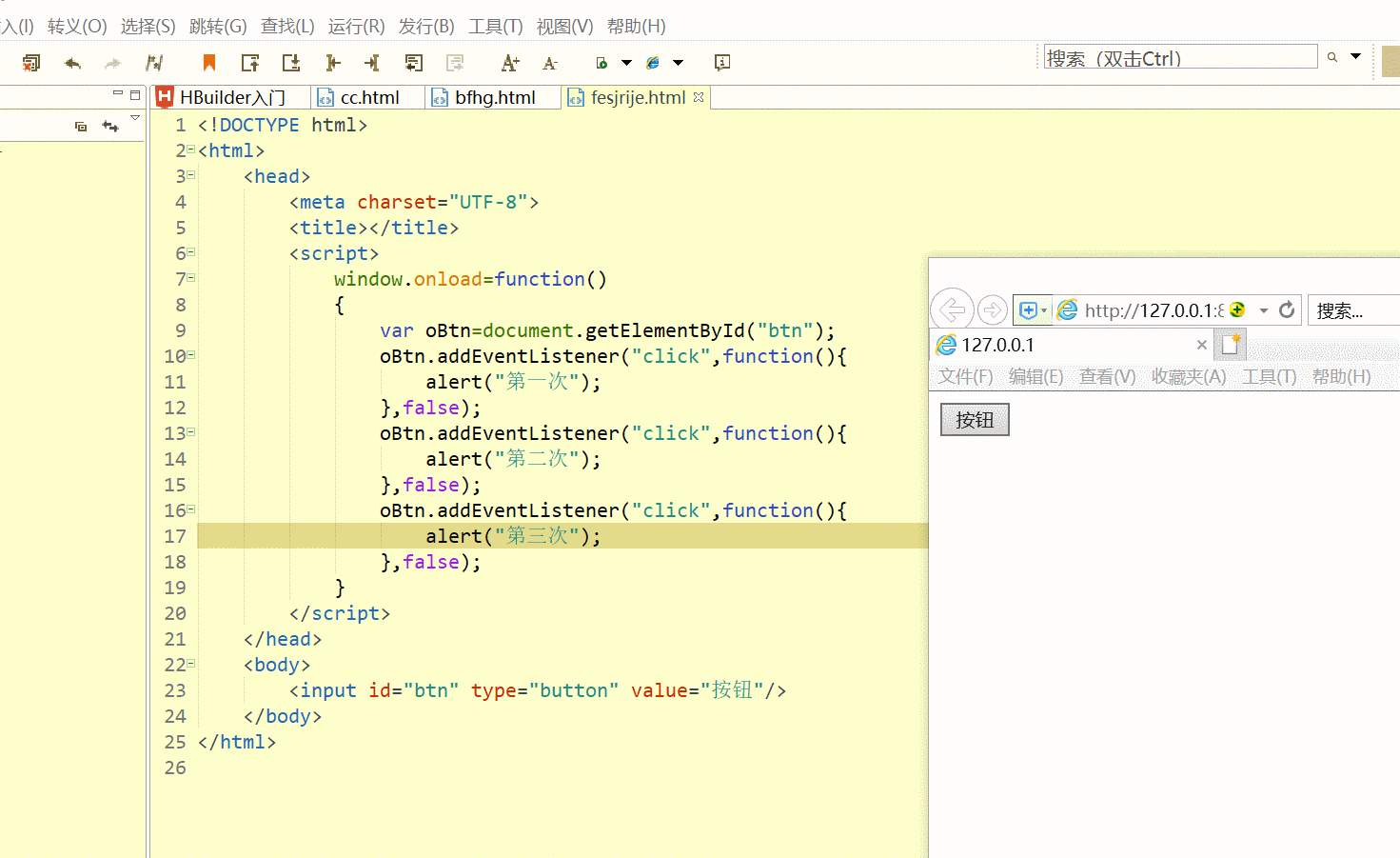Open browser 收藏夹(A) menu
The image size is (1400, 858).
[x=1189, y=376]
